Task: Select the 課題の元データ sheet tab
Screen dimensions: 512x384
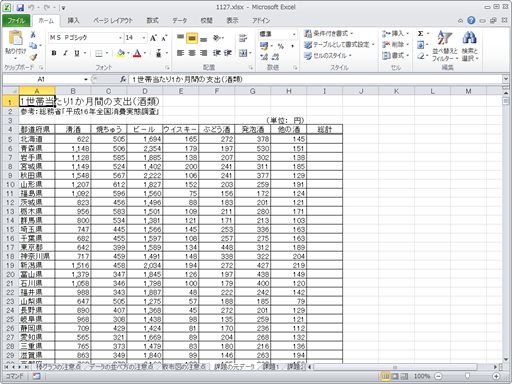Action: coord(234,367)
